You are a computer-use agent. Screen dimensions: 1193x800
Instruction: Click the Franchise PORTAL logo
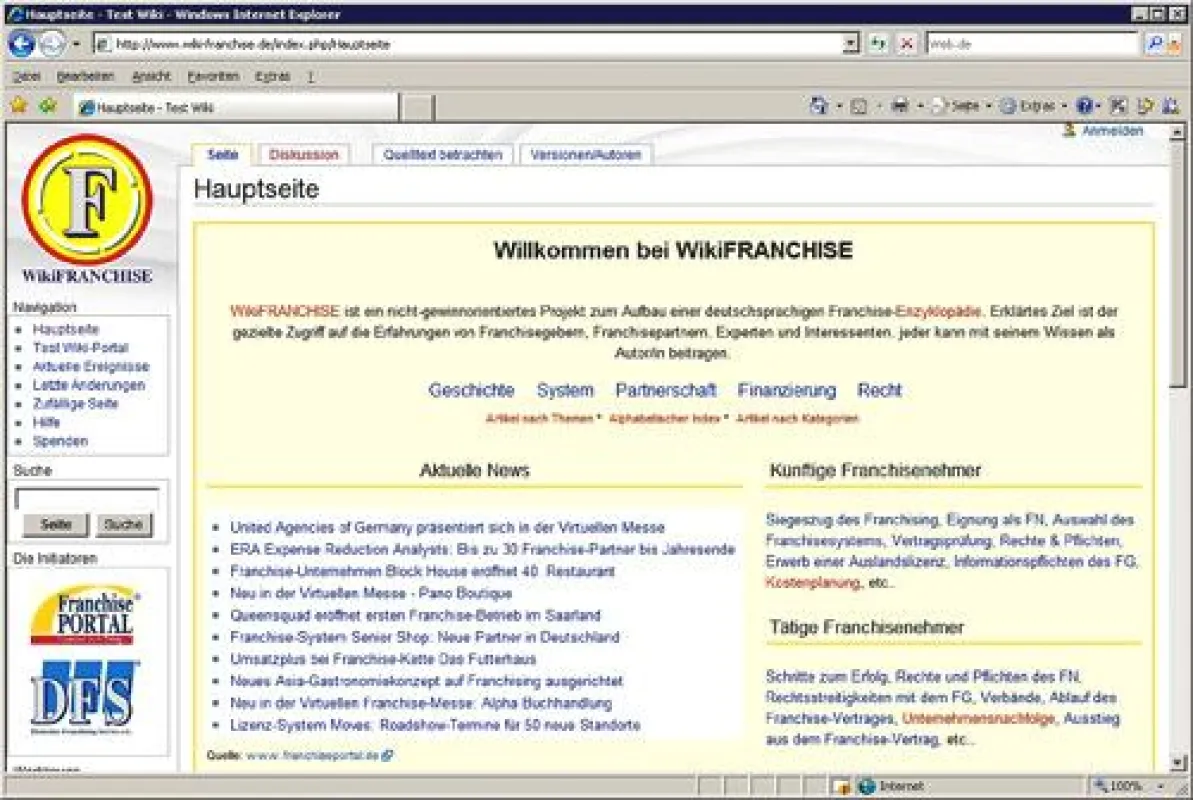(84, 615)
